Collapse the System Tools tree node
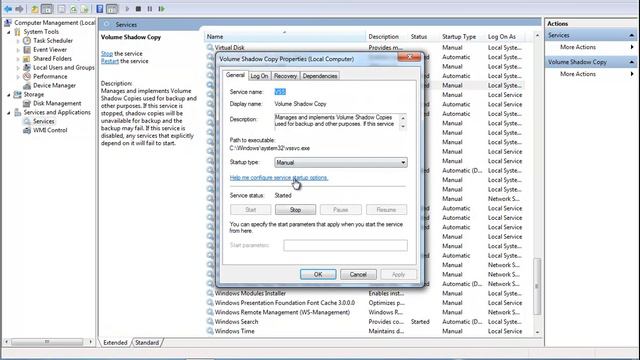The height and width of the screenshot is (360, 640). pos(9,32)
